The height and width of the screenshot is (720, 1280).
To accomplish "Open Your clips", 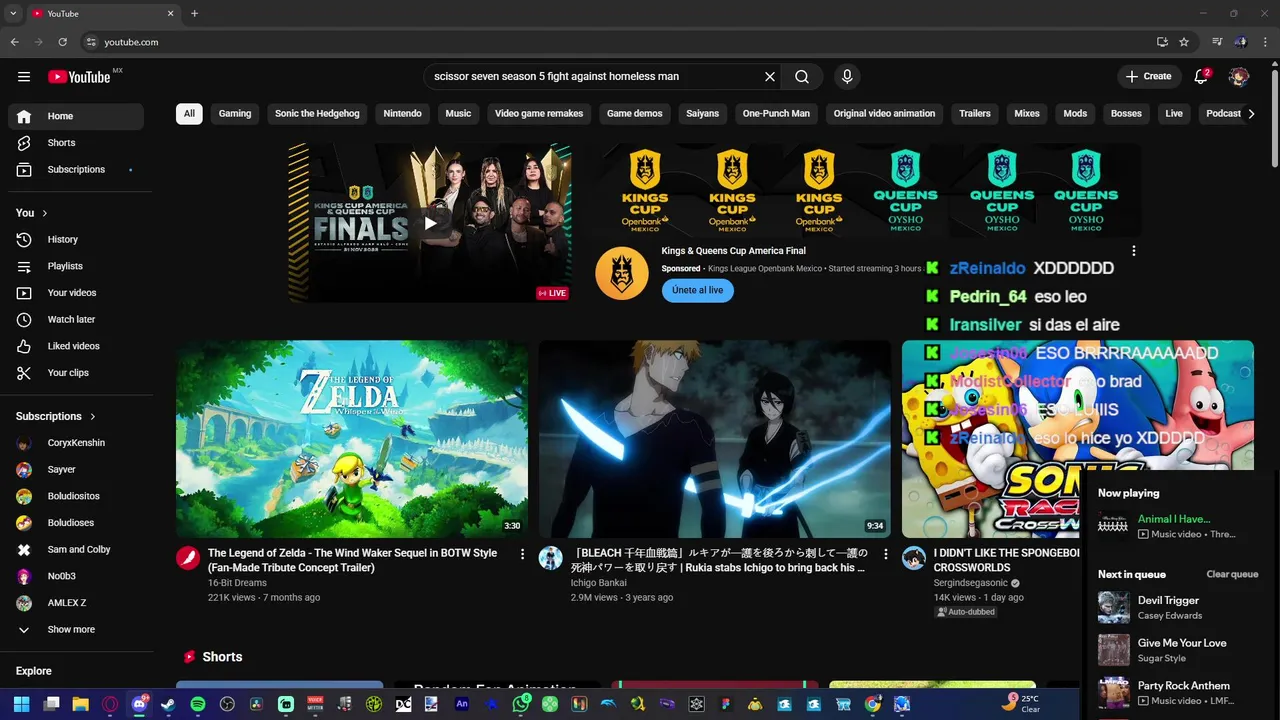I will click(x=76, y=373).
